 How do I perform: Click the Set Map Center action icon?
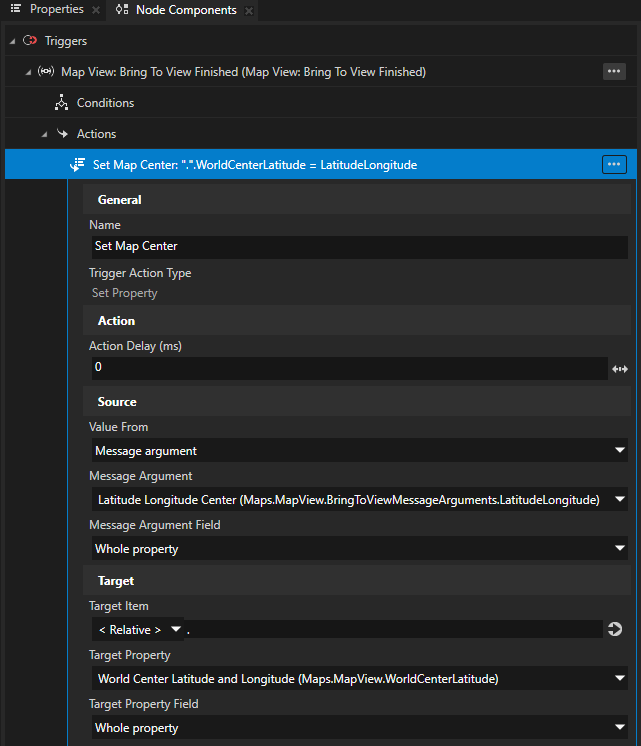click(77, 165)
